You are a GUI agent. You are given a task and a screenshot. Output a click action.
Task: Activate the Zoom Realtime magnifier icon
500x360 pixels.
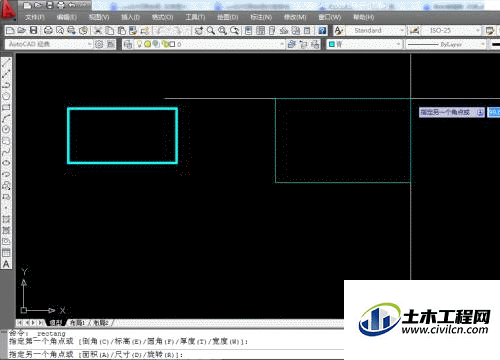click(210, 31)
